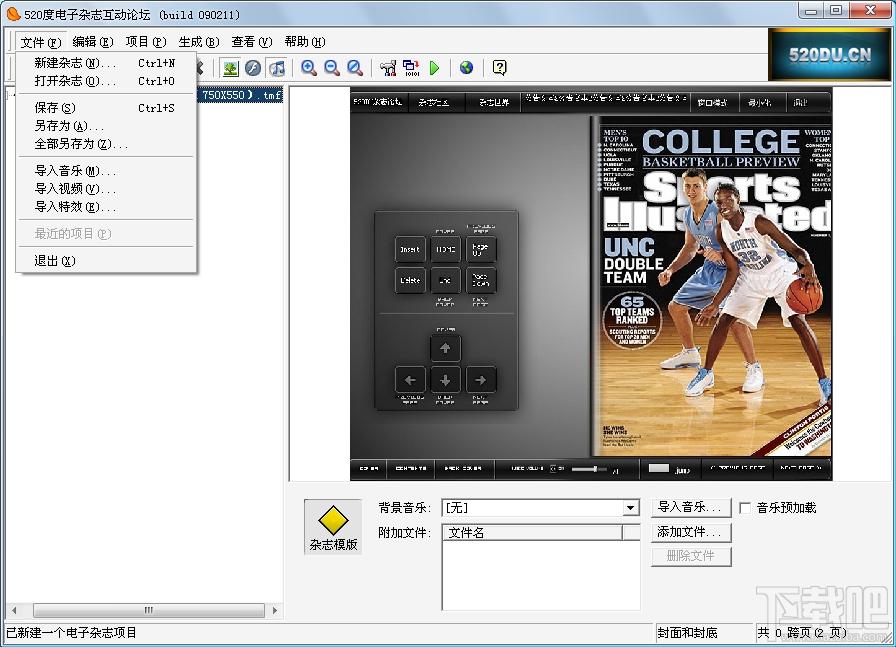Click the globe website toolbar icon

click(x=466, y=68)
